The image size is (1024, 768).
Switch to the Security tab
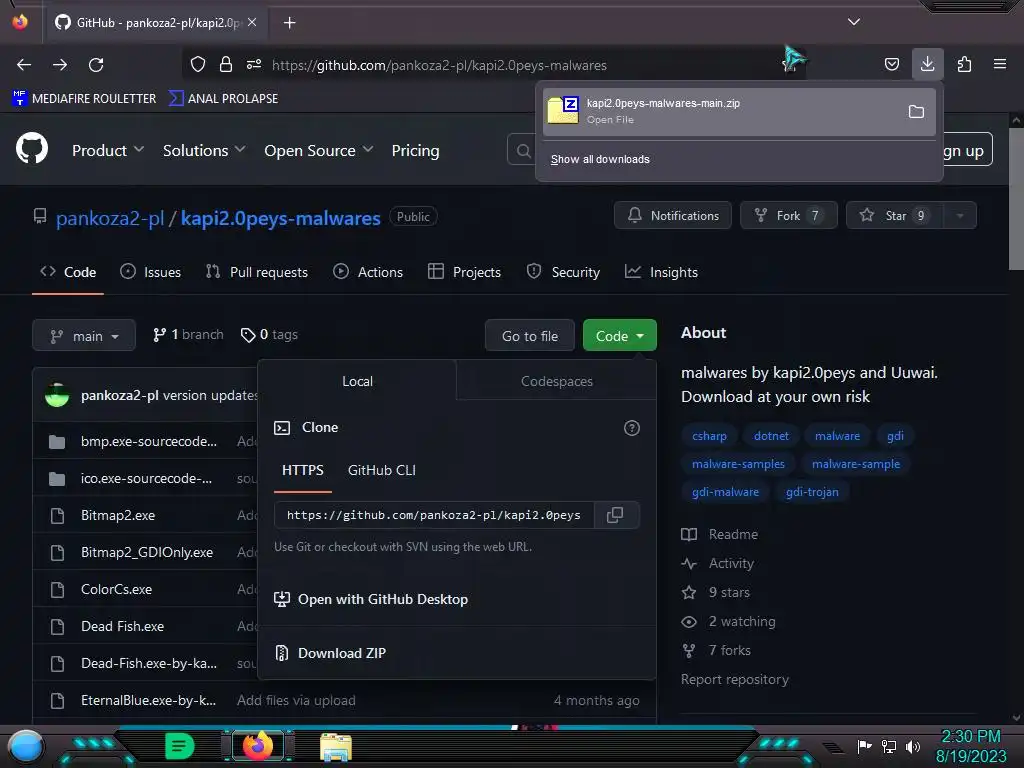click(563, 272)
